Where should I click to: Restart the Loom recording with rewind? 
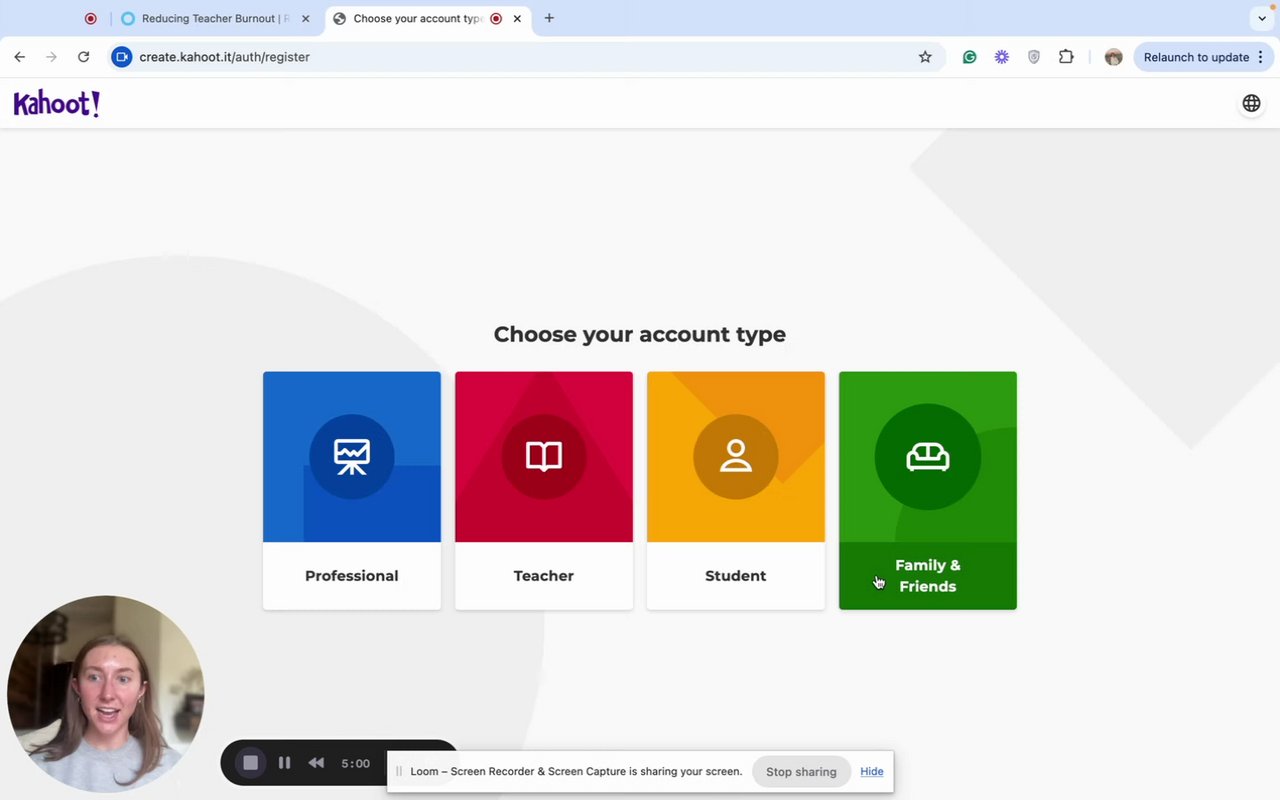(x=316, y=763)
